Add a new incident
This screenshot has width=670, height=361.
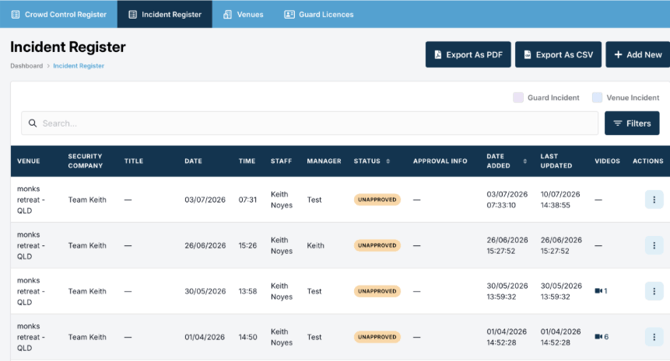pos(638,55)
